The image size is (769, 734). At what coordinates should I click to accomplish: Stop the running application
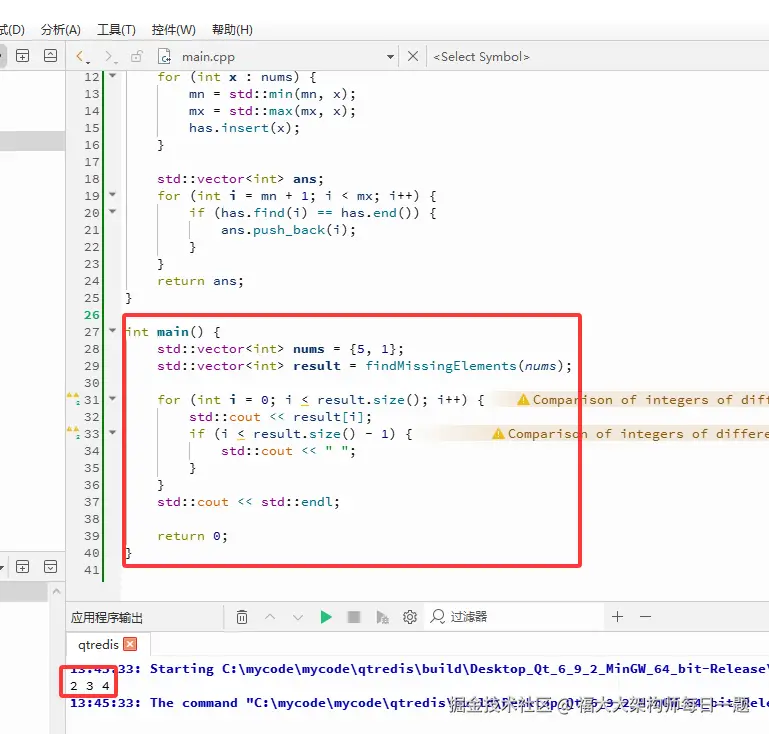(354, 617)
